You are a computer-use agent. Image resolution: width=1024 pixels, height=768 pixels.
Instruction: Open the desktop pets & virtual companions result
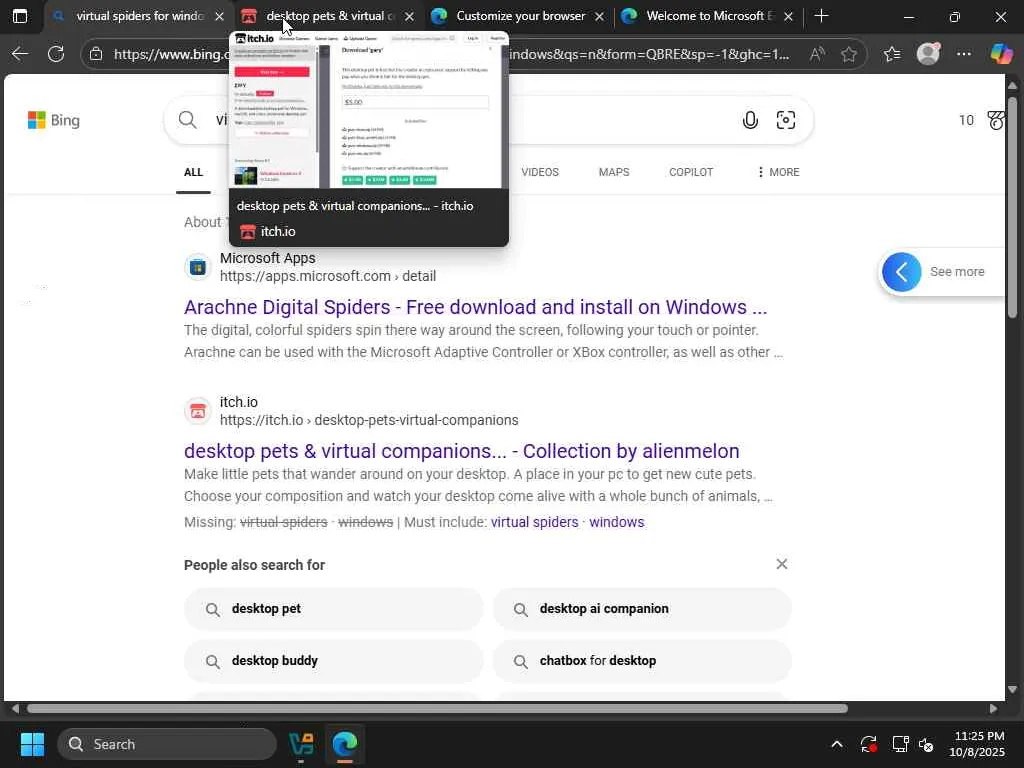[x=462, y=451]
